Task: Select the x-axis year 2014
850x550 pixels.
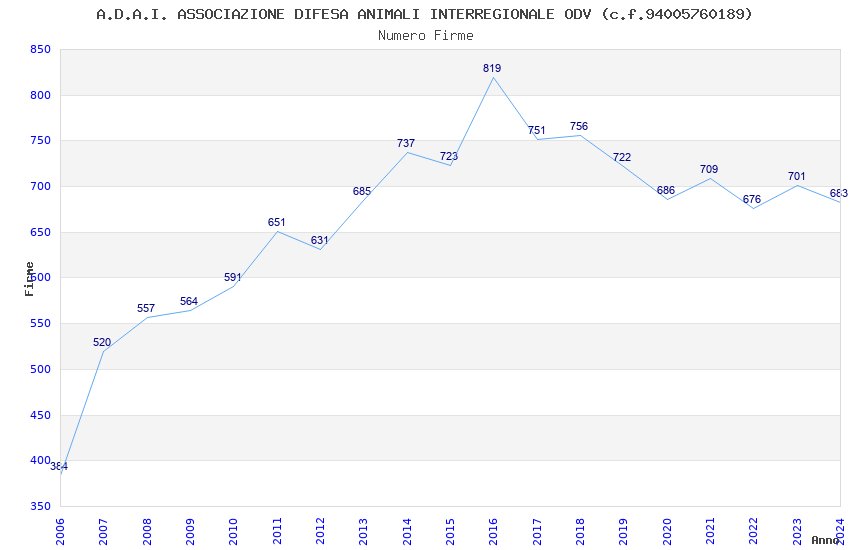Action: [407, 531]
